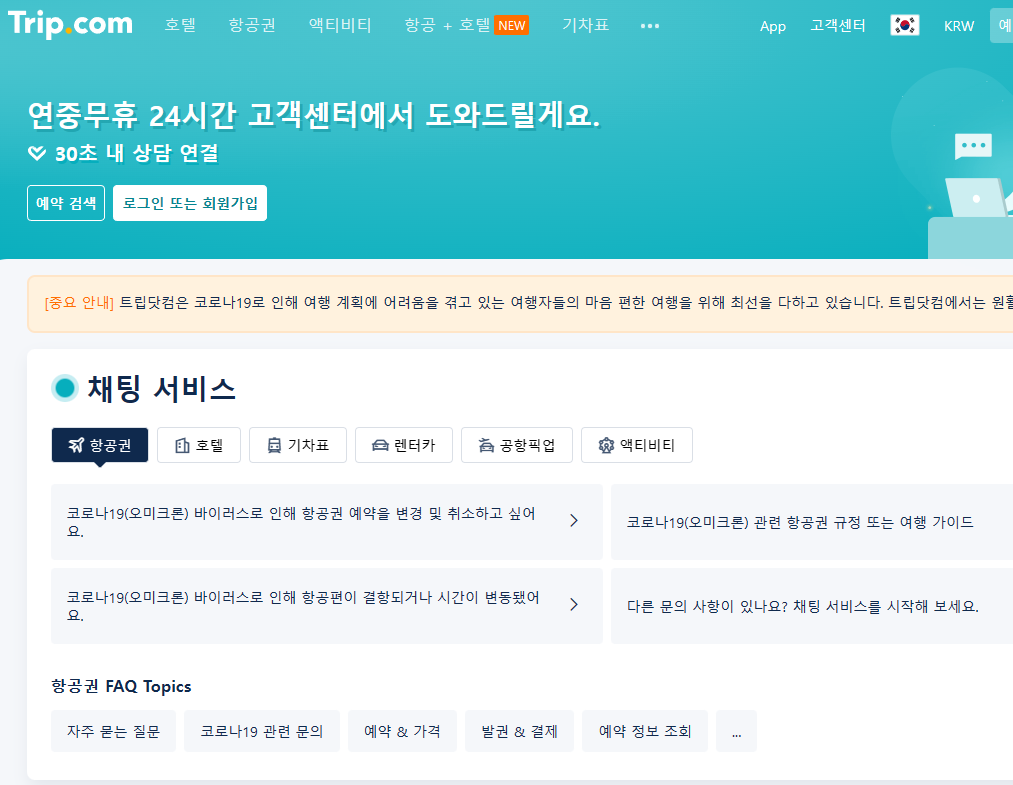Expand chevron on 예약을 변경 및 취소 question
The height and width of the screenshot is (785, 1013).
click(x=574, y=521)
